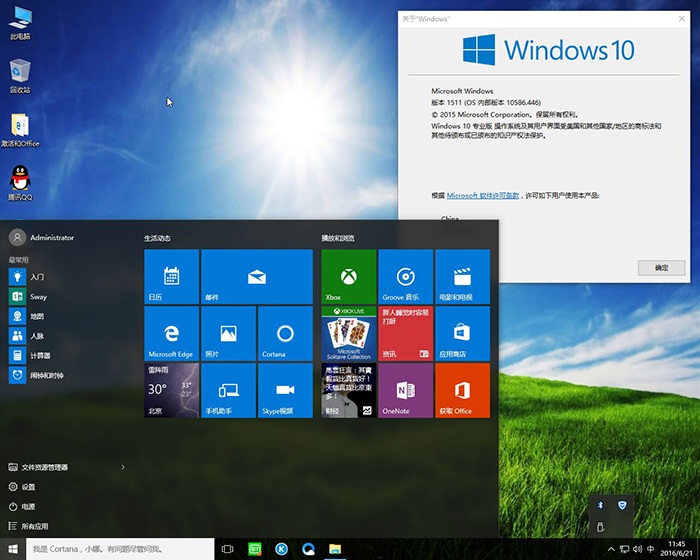
Task: Open the Groove music tile
Action: point(405,277)
